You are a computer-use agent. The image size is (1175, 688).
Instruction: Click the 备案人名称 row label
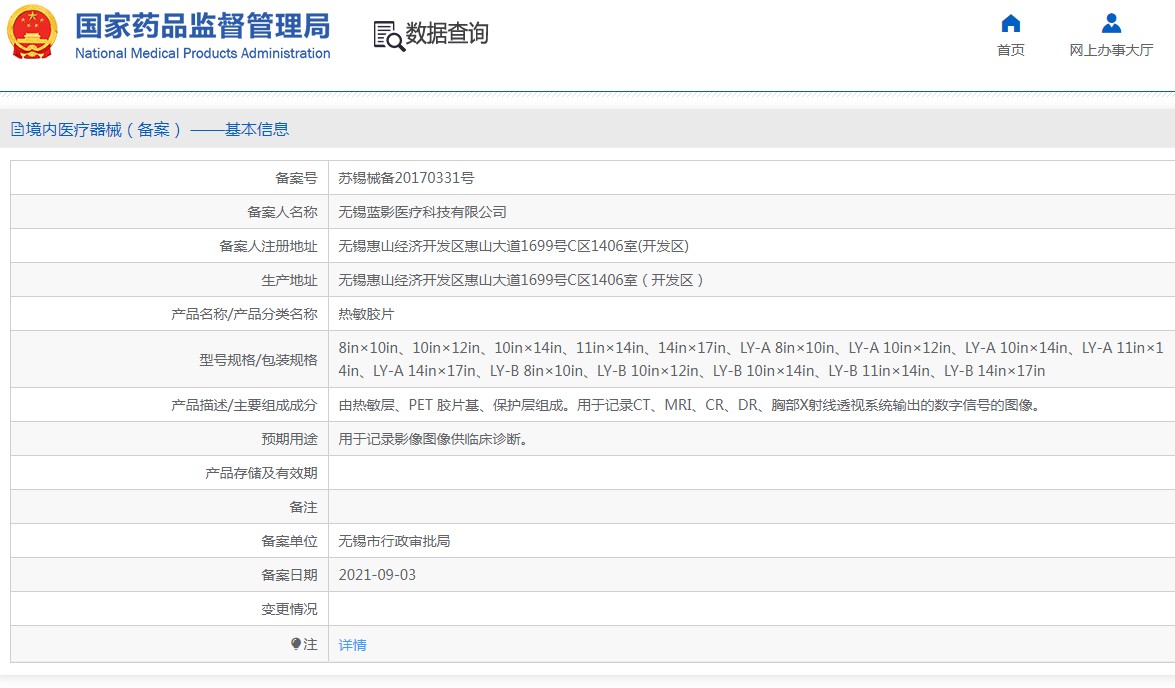point(283,212)
